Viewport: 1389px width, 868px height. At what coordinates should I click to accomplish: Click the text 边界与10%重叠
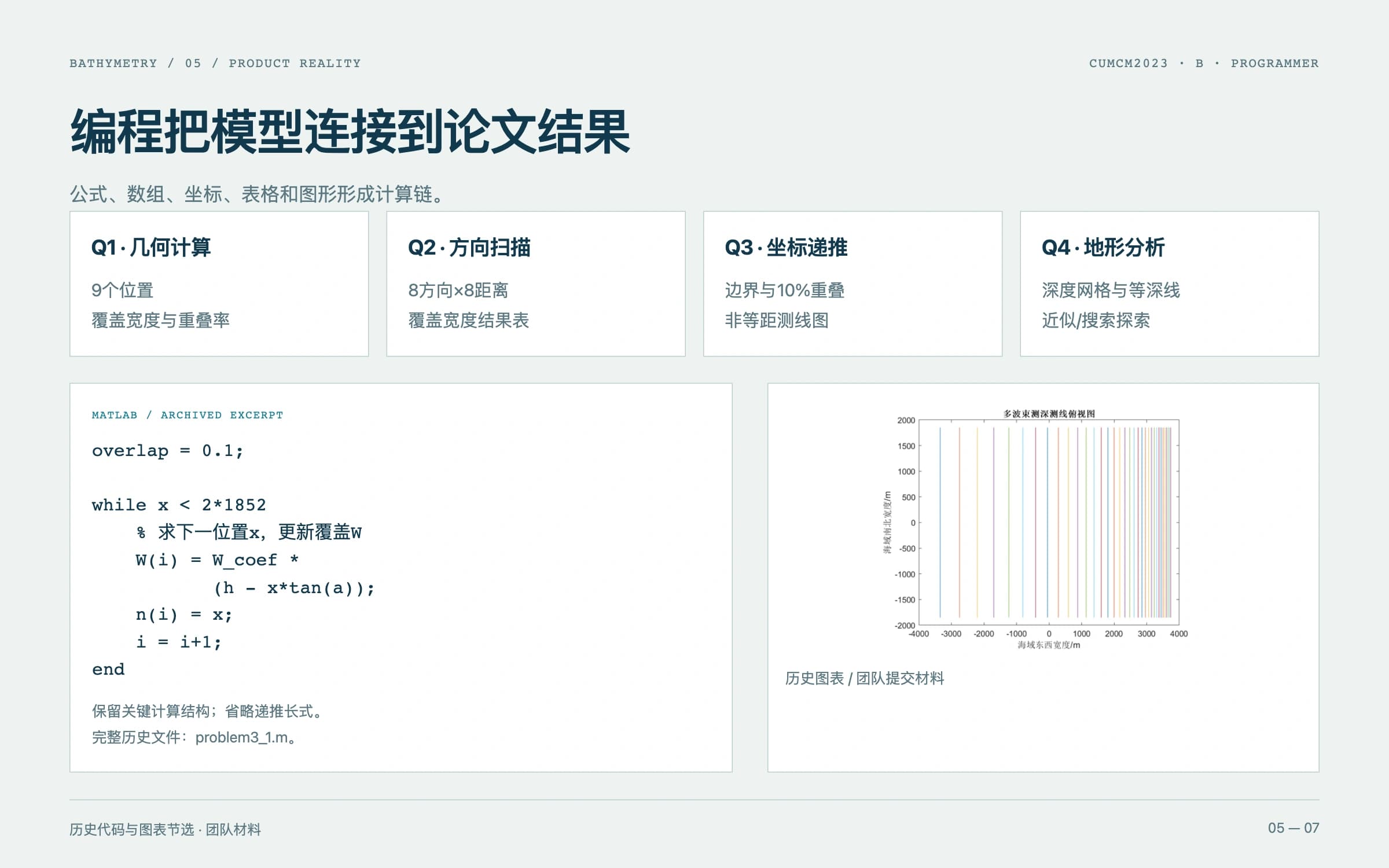pos(784,290)
